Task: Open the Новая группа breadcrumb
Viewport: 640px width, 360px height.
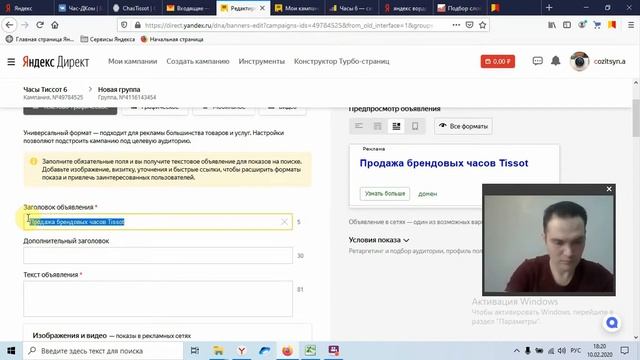Action: click(x=119, y=89)
